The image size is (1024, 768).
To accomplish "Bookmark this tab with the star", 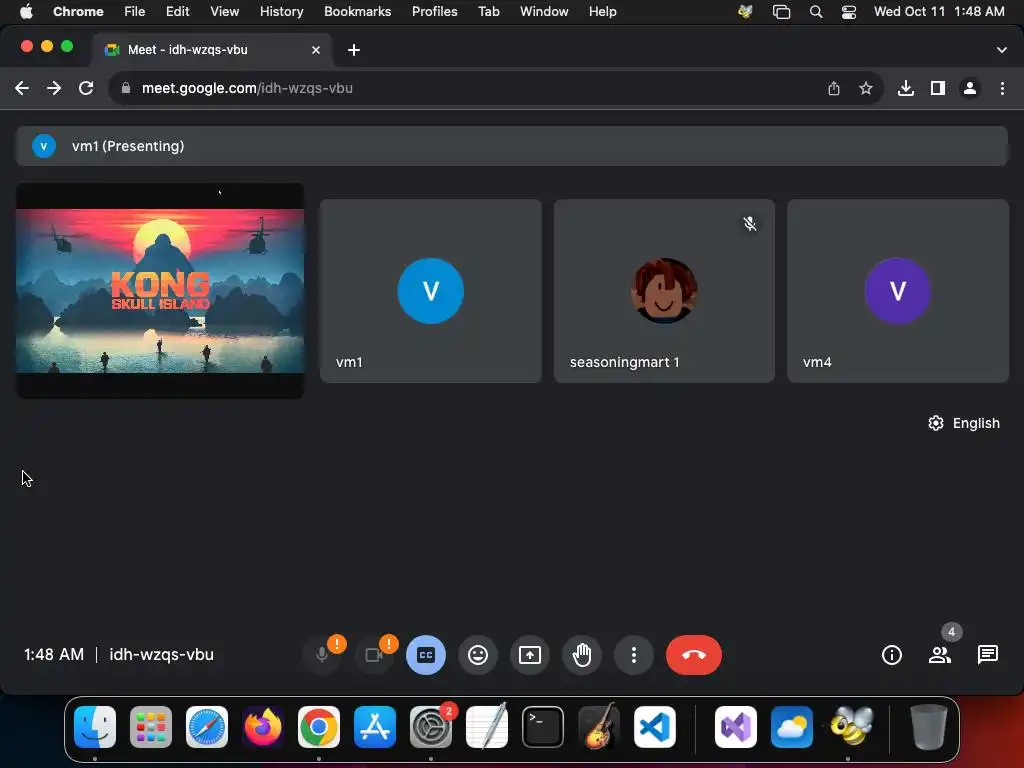I will click(865, 88).
